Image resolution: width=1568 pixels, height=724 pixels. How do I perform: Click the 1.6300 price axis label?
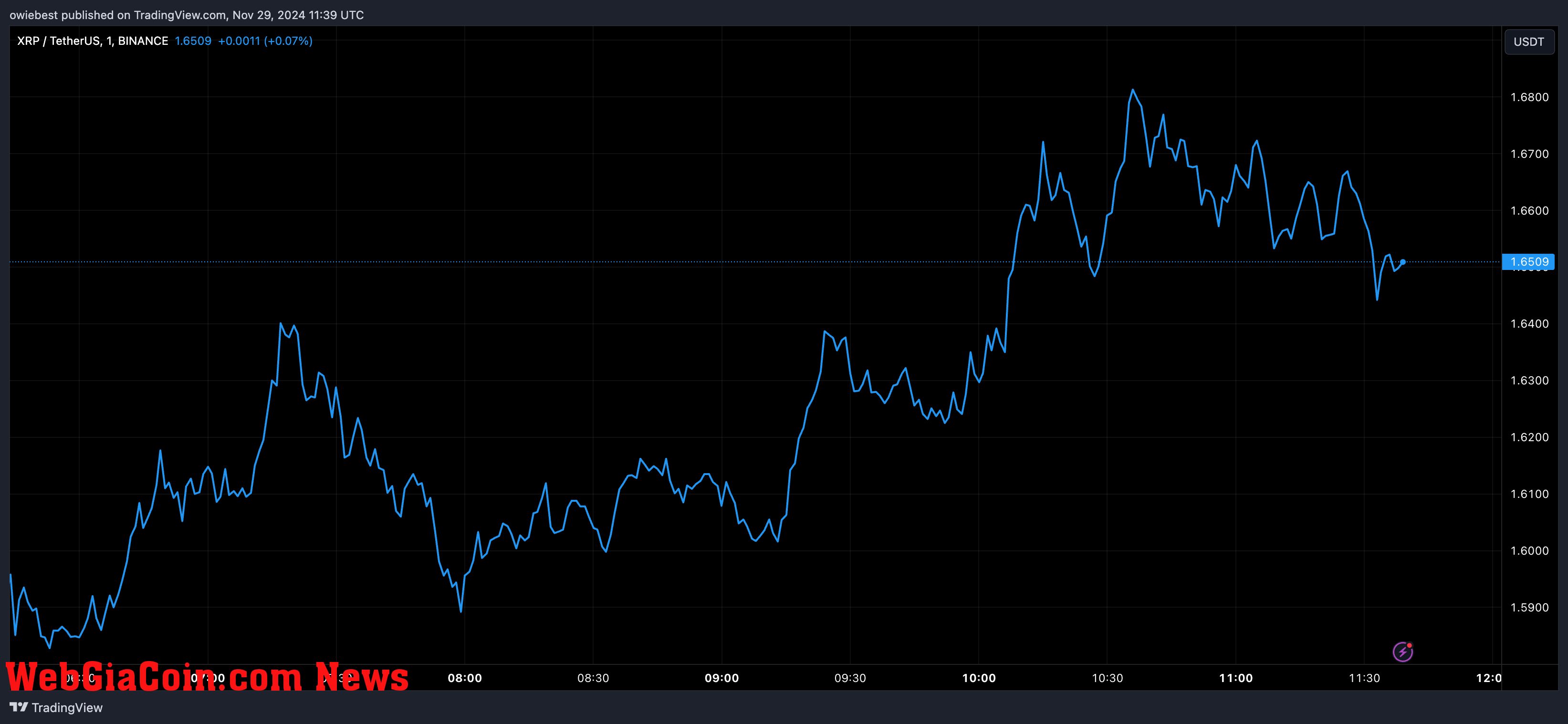pos(1529,380)
